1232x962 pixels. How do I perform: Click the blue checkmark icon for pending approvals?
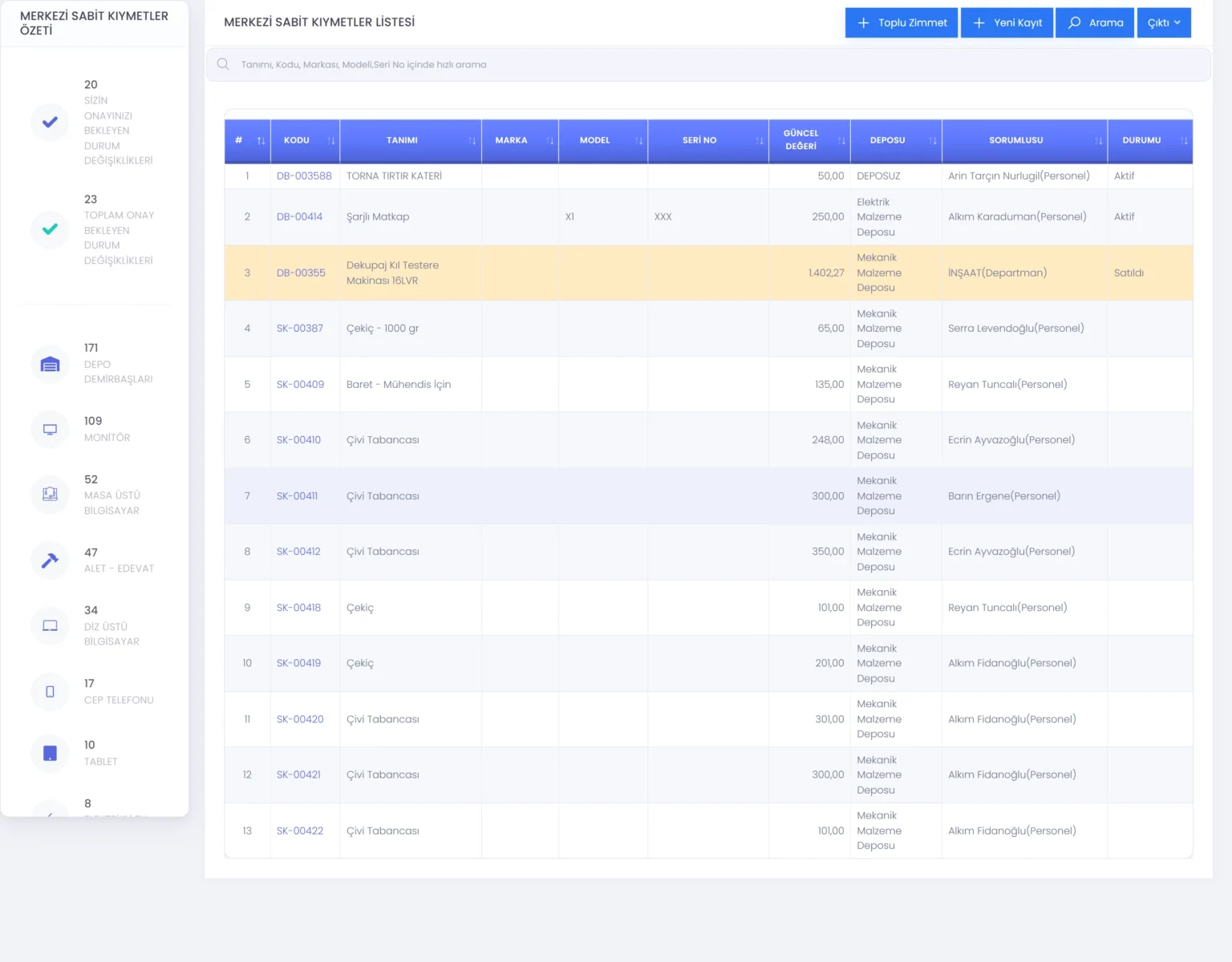coord(50,123)
